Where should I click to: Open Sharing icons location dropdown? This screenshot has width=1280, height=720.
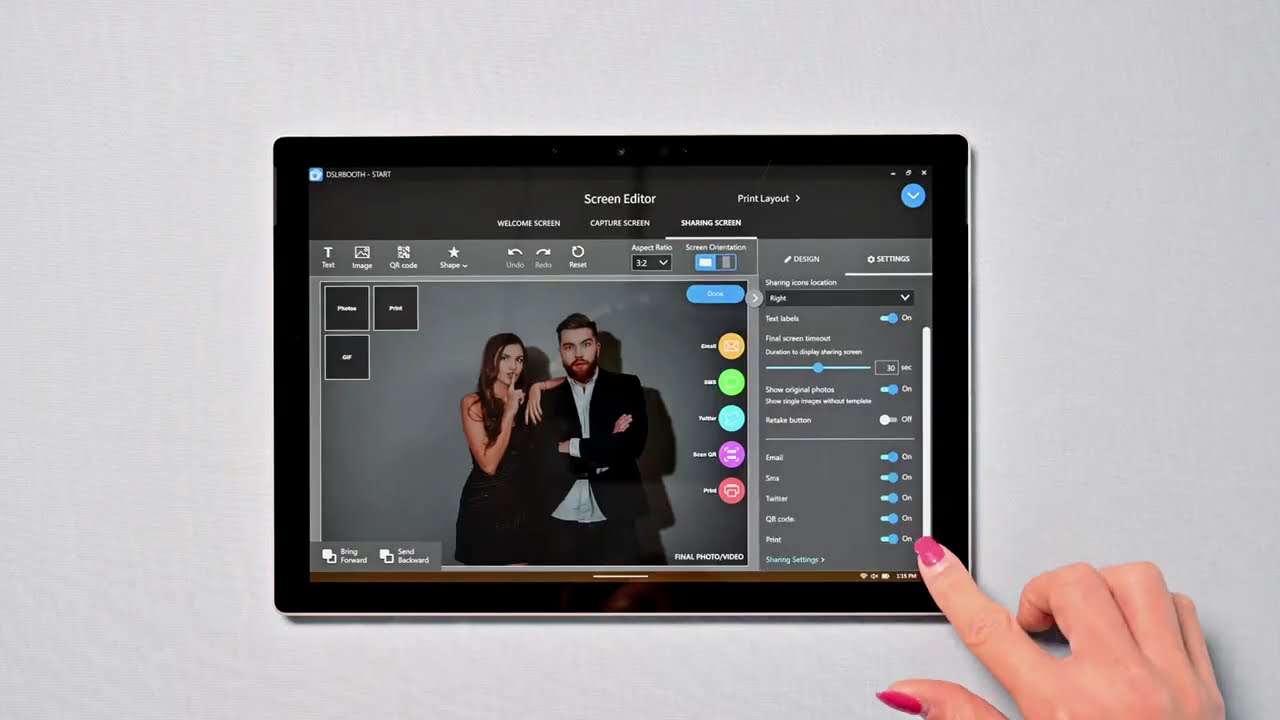[839, 298]
